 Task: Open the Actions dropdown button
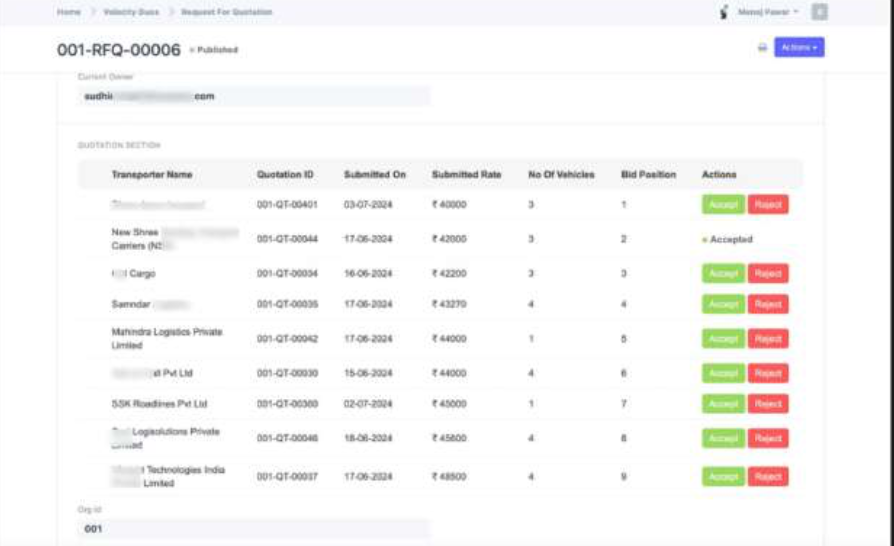(x=799, y=47)
